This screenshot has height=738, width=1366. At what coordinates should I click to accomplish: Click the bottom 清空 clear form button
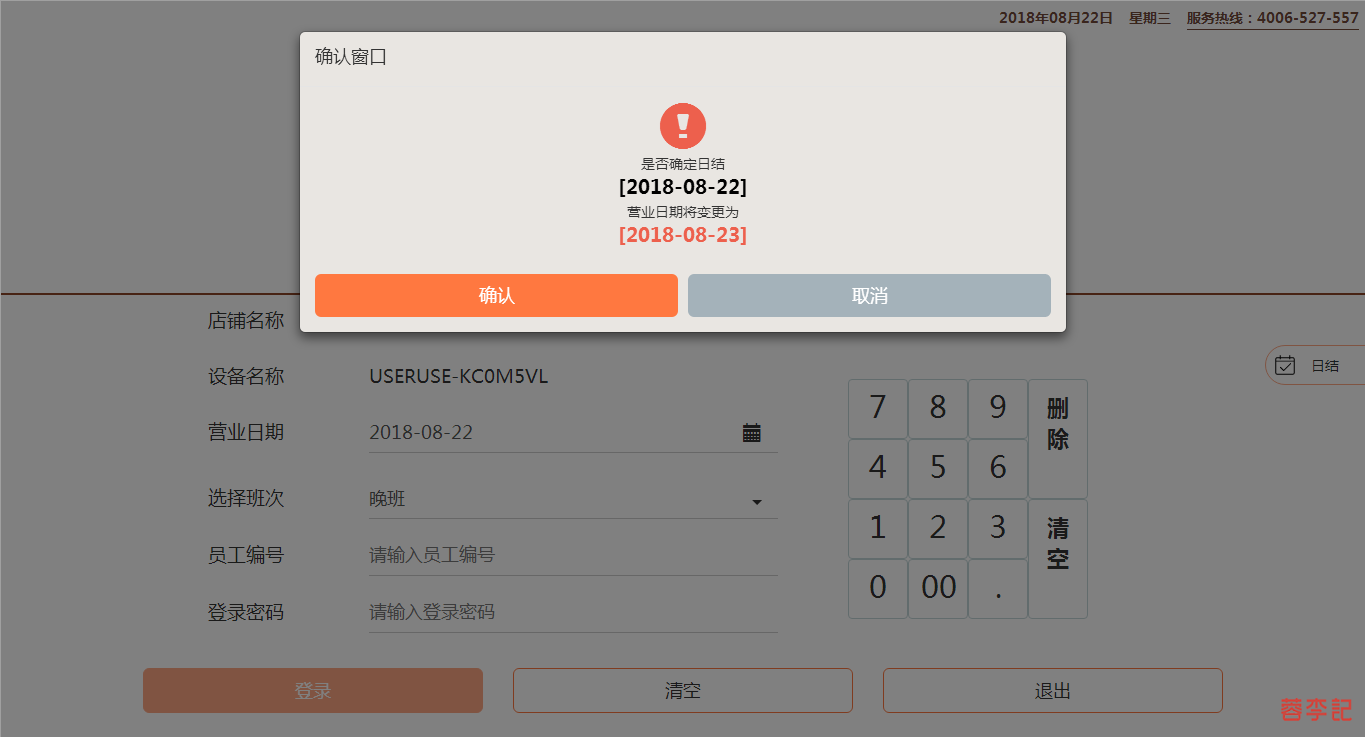683,691
